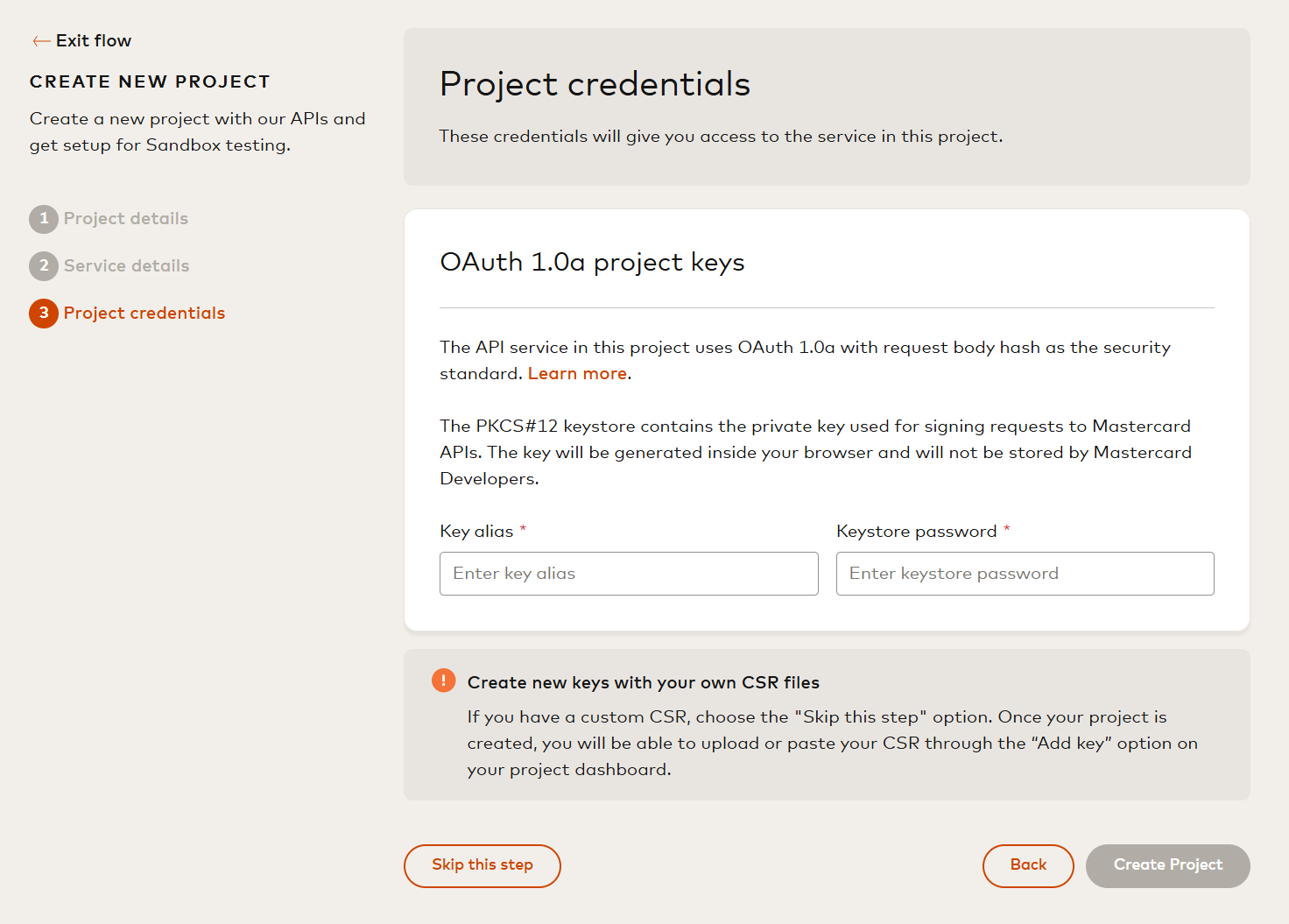Click the Exit flow back arrow icon

40,41
